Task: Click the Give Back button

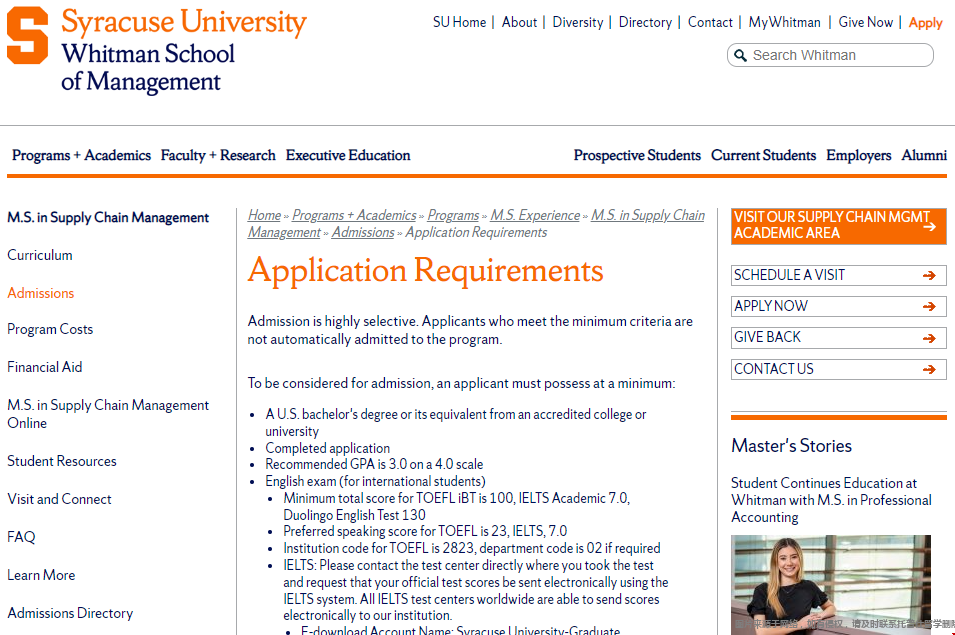Action: [839, 338]
